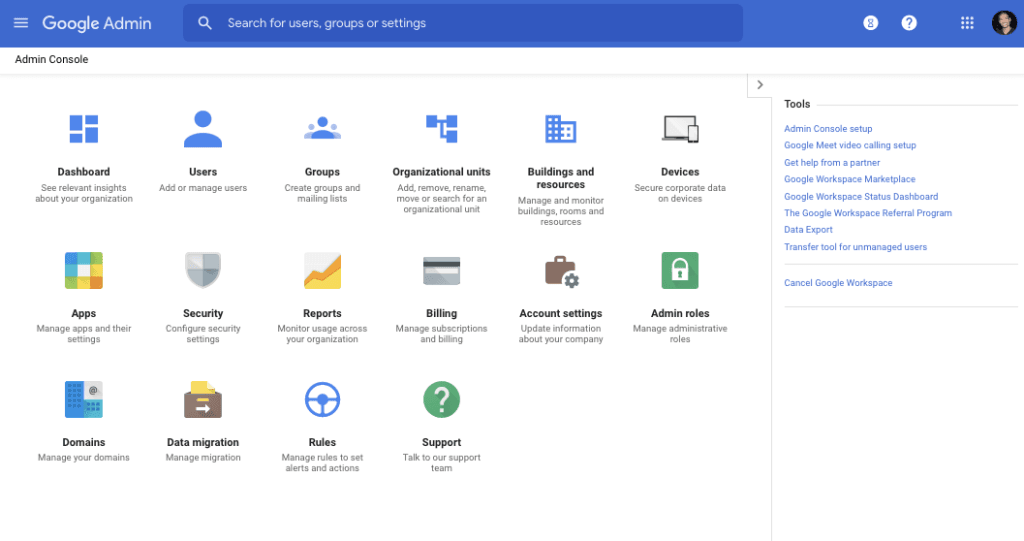Click the Data migration icon
Viewport: 1024px width, 541px height.
click(x=203, y=400)
